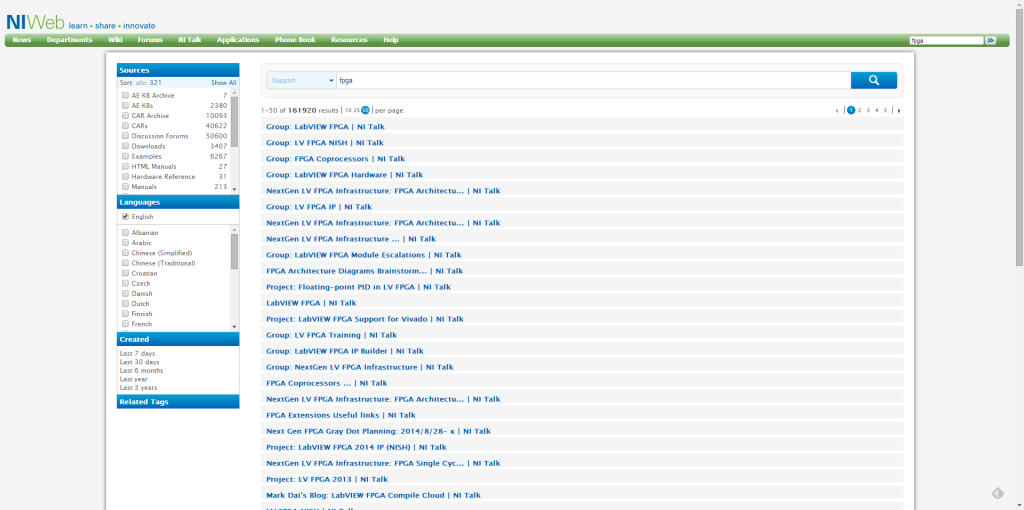Filter created in Last 30 days
This screenshot has width=1024, height=510.
(139, 362)
